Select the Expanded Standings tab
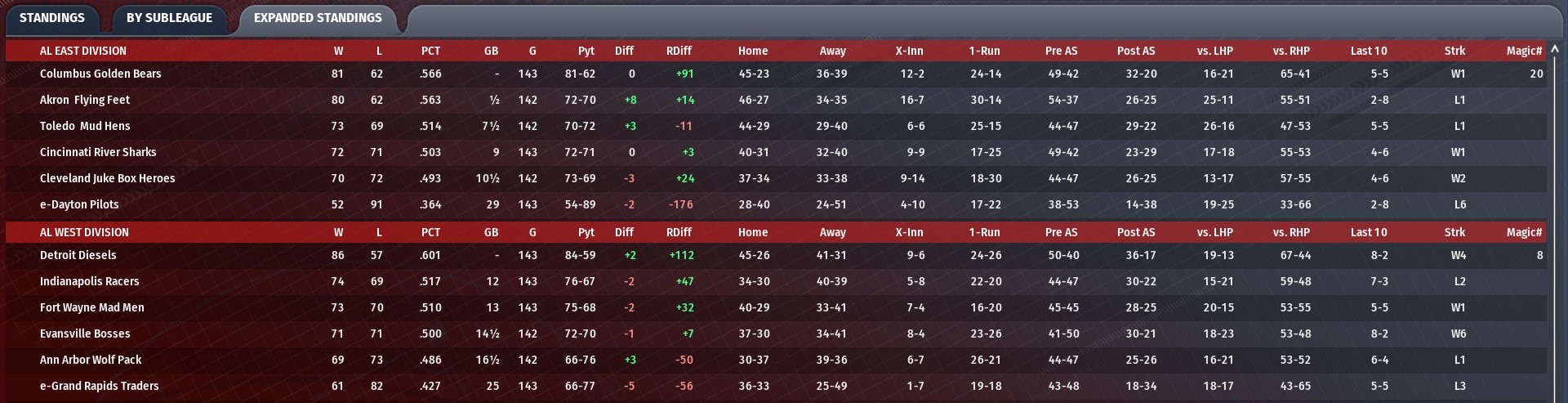The image size is (1568, 403). (x=318, y=18)
